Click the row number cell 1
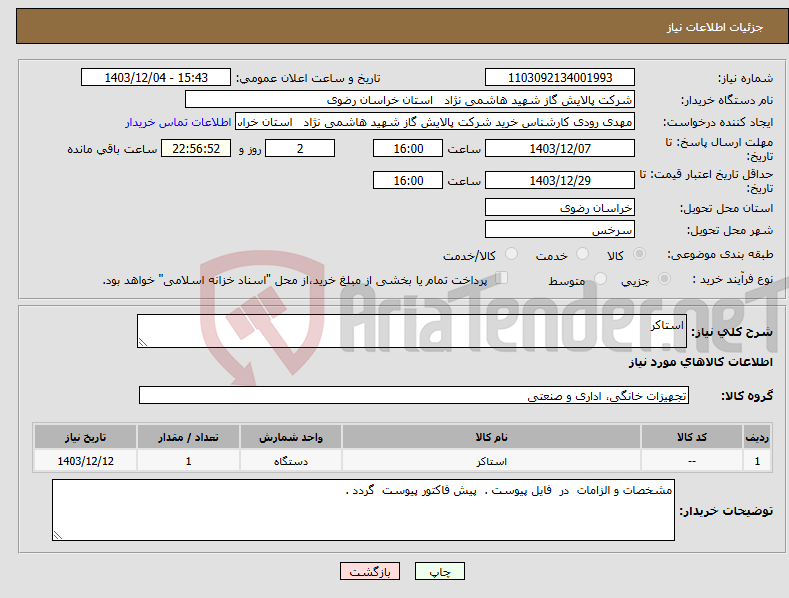Image resolution: width=789 pixels, height=598 pixels. pos(757,461)
